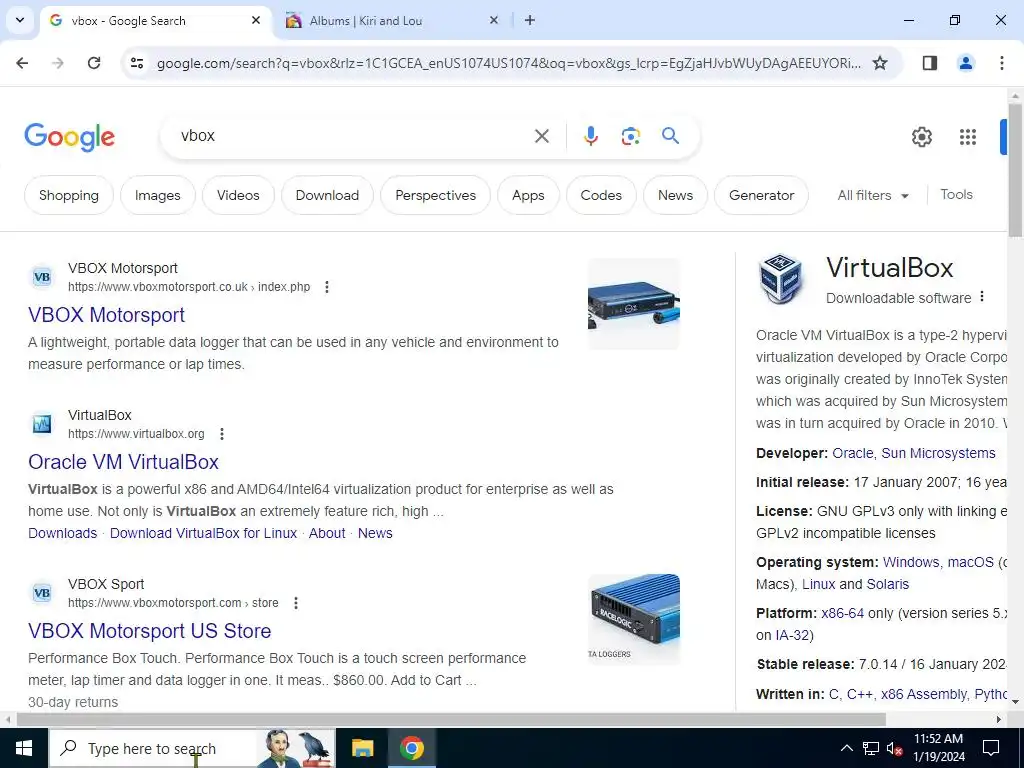The width and height of the screenshot is (1024, 768).
Task: Click the horizontal scrollbar
Action: pyautogui.click(x=451, y=719)
